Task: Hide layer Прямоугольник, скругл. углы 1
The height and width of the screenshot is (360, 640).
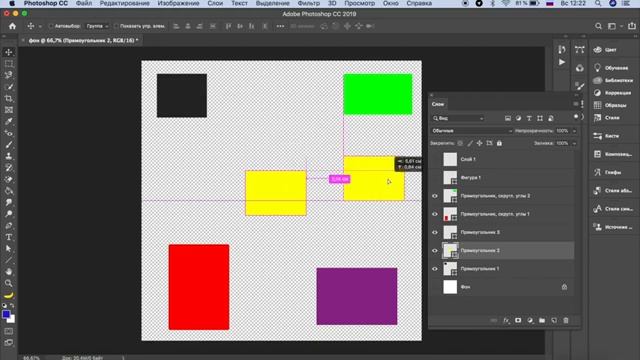Action: 435,214
